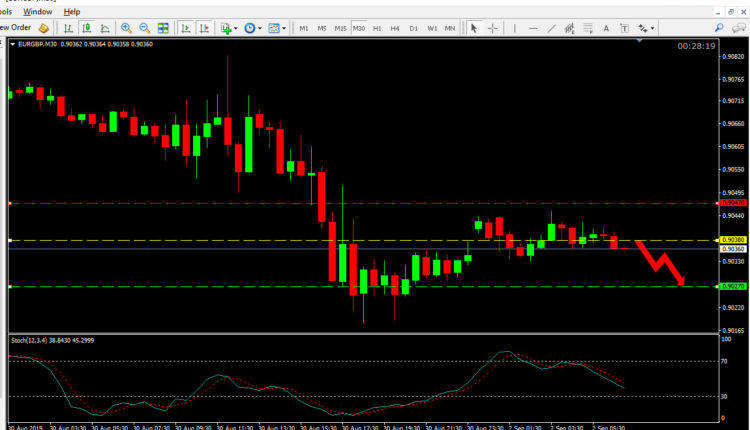Tile chart windows icon

pos(163,29)
